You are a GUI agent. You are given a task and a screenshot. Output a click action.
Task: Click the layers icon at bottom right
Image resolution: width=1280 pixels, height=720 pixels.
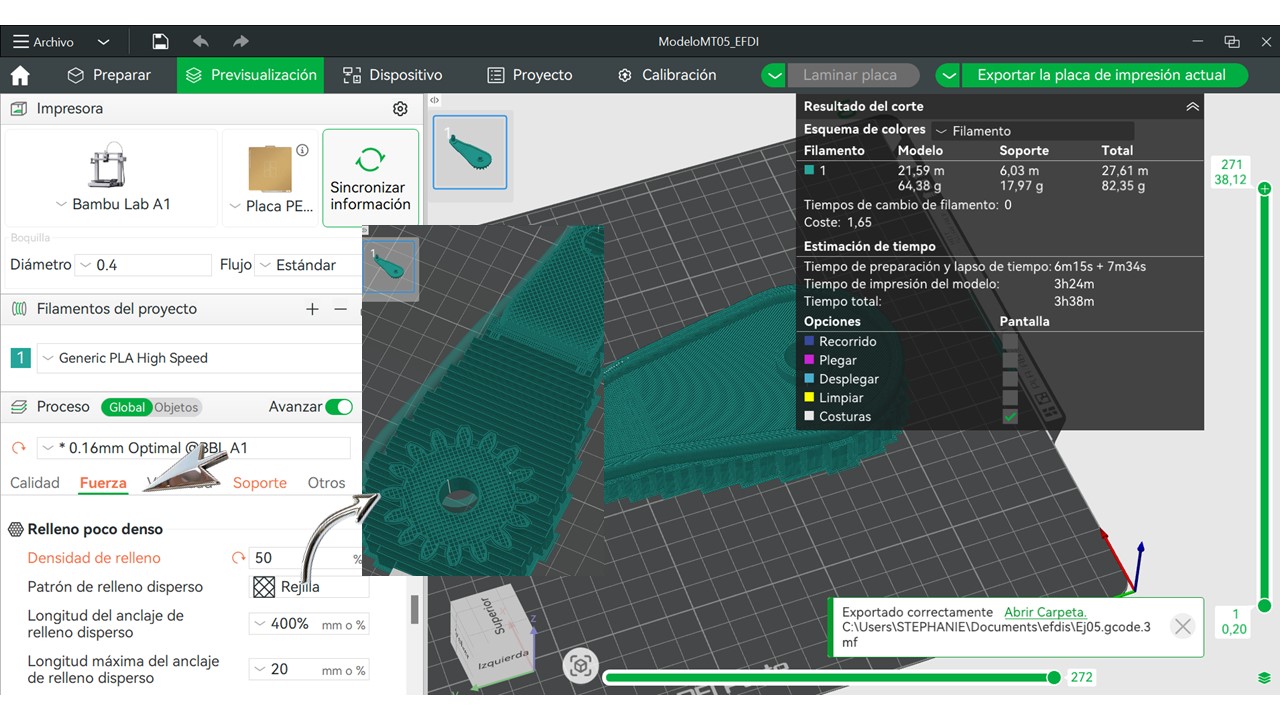click(1264, 678)
